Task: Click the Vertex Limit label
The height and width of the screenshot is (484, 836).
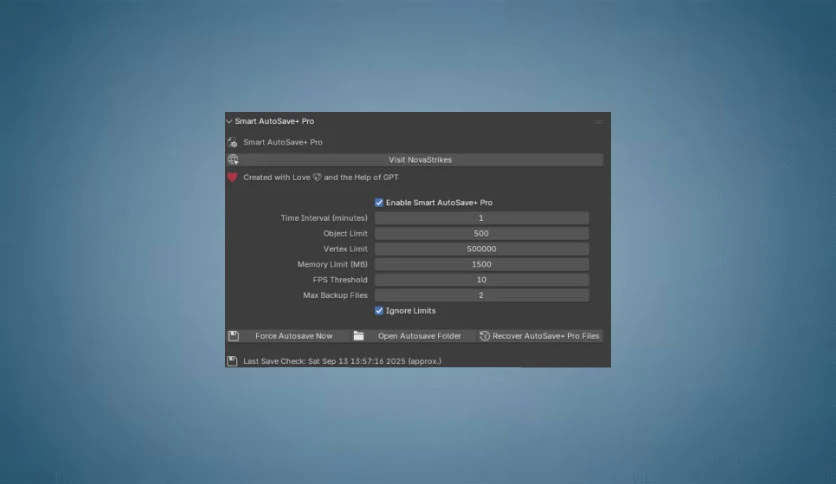Action: coord(345,249)
